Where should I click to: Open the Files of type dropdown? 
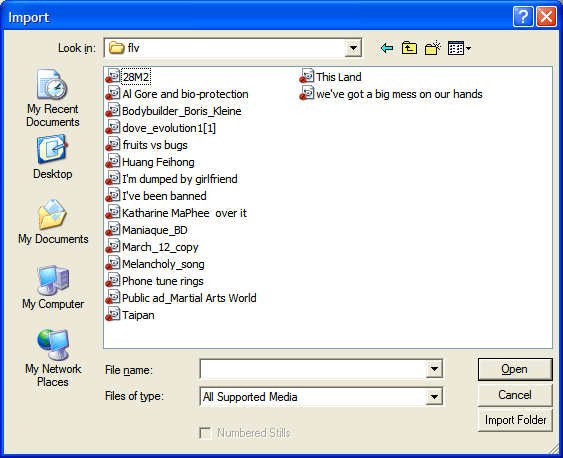pos(434,397)
